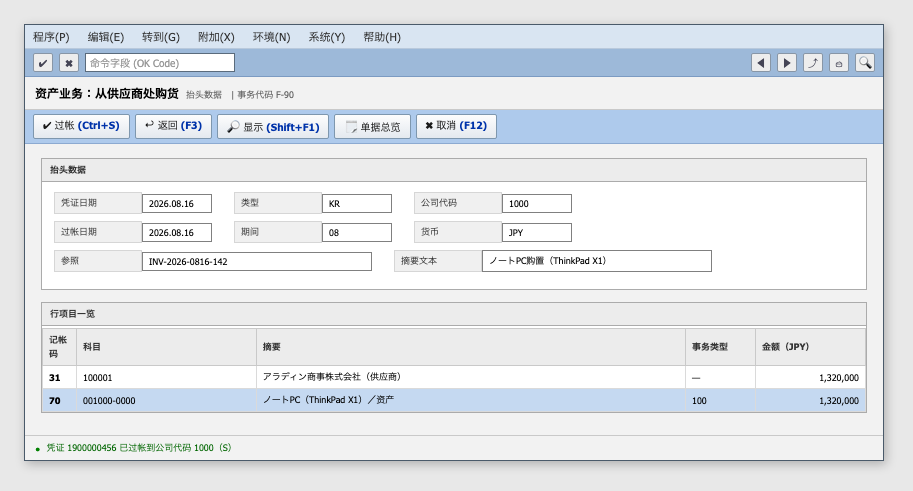The width and height of the screenshot is (913, 491).
Task: Select posting key 31 row cell
Action: (59, 377)
